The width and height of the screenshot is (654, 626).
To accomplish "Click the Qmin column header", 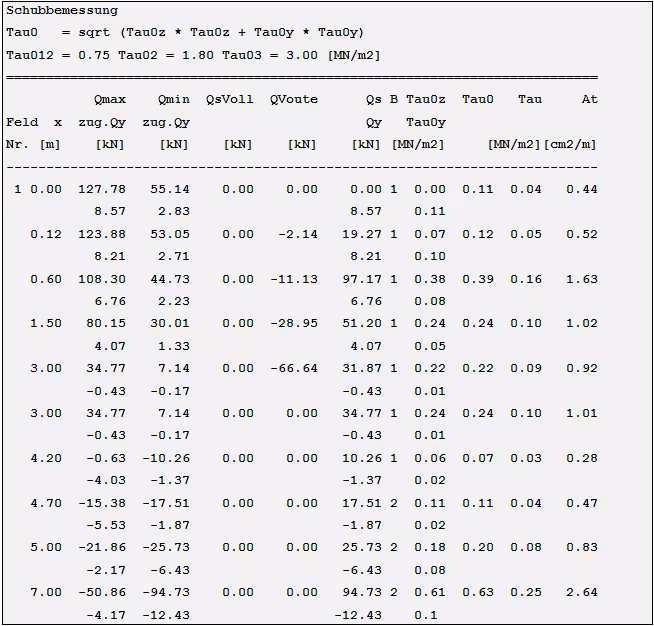I will (173, 100).
